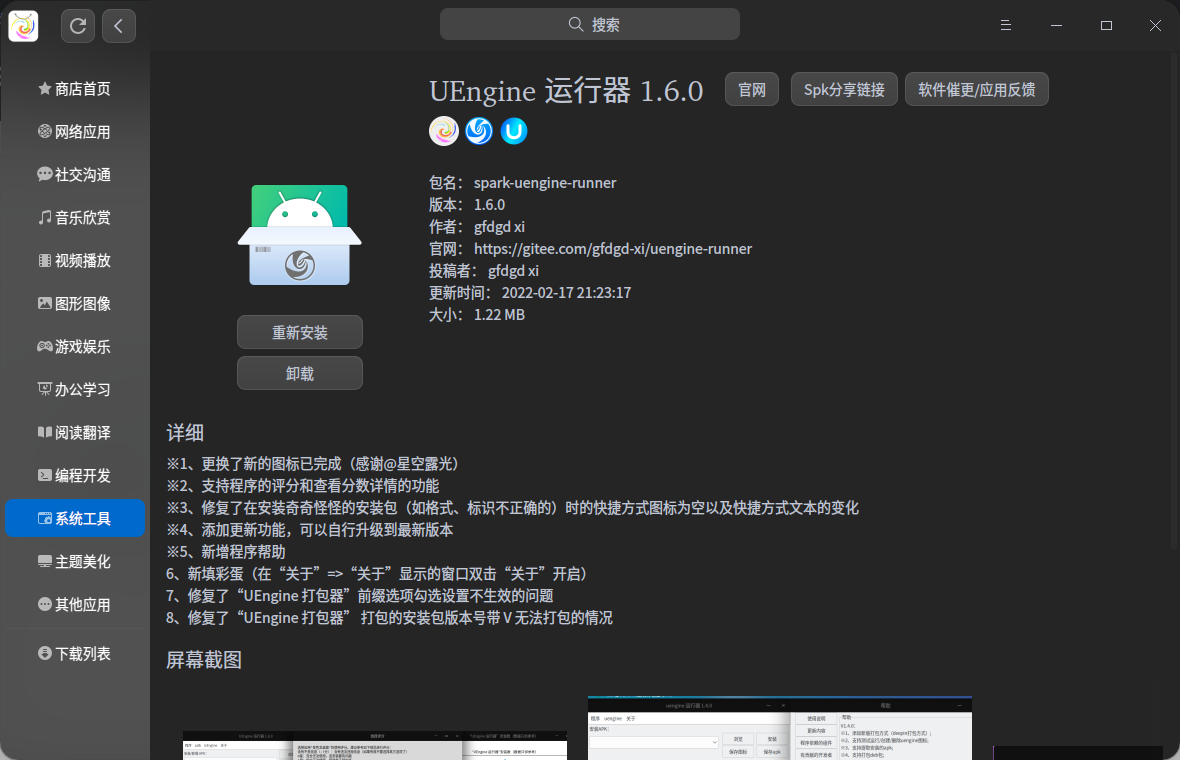Click the 投稿者 gfdgd xi line
The image size is (1180, 760).
(484, 271)
